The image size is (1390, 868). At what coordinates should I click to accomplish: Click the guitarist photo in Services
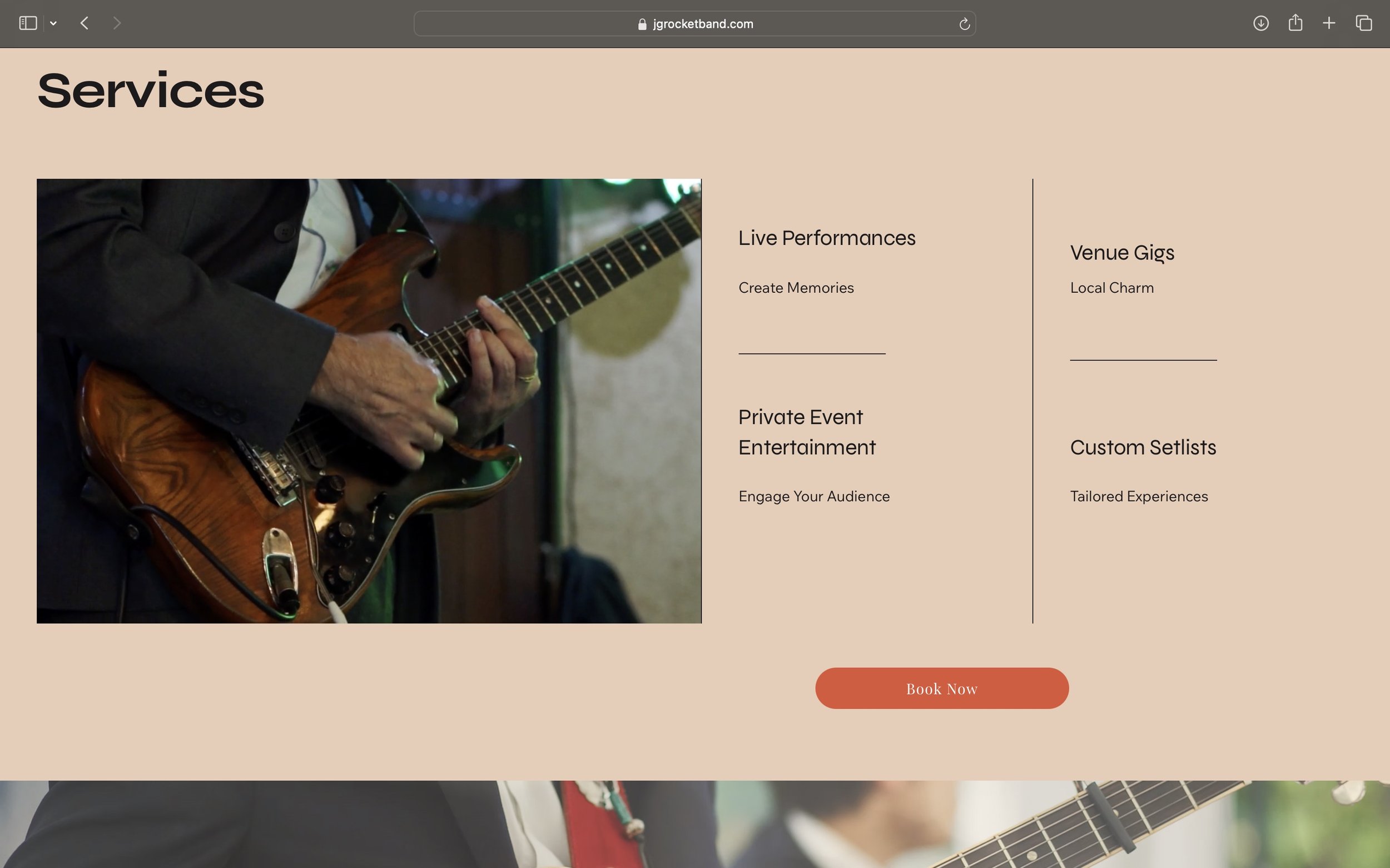[x=369, y=401]
